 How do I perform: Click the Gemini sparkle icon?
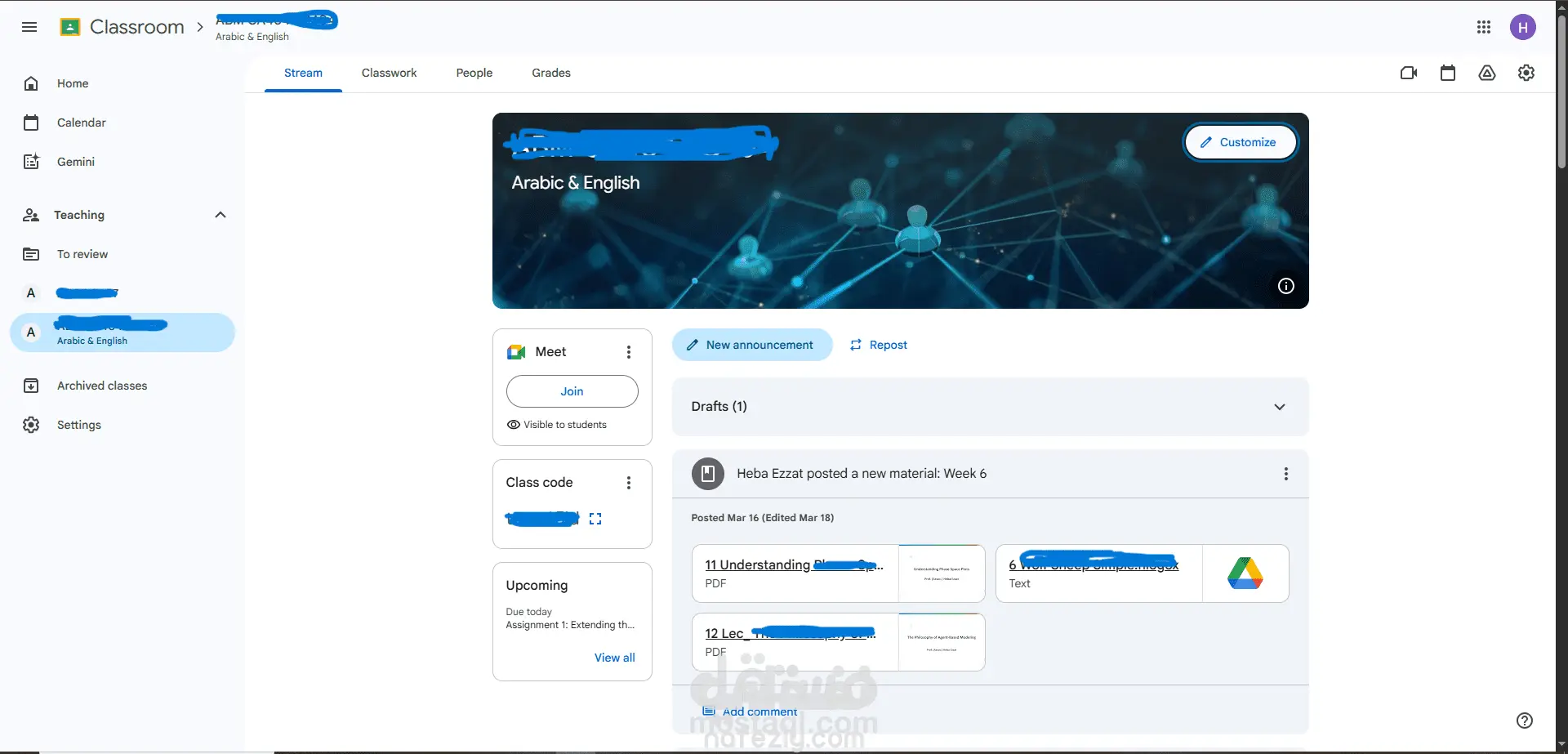coord(31,162)
